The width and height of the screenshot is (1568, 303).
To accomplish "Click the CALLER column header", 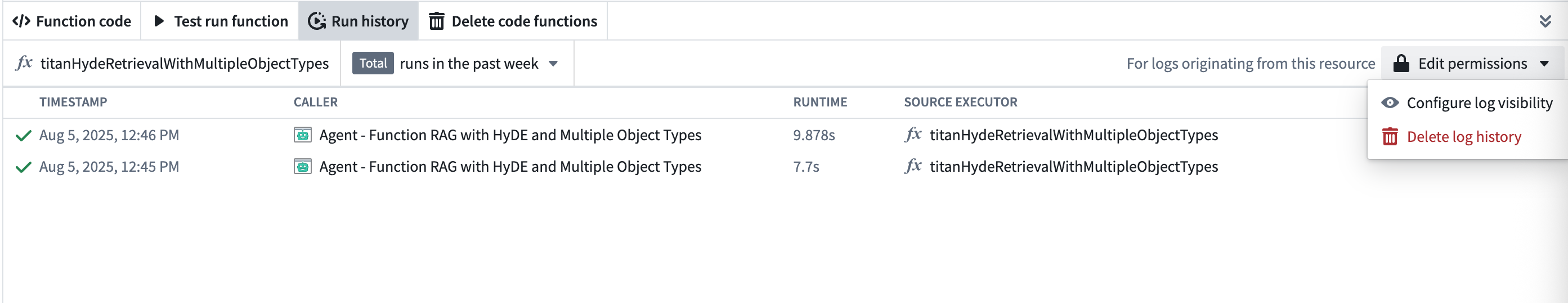I will pyautogui.click(x=315, y=103).
